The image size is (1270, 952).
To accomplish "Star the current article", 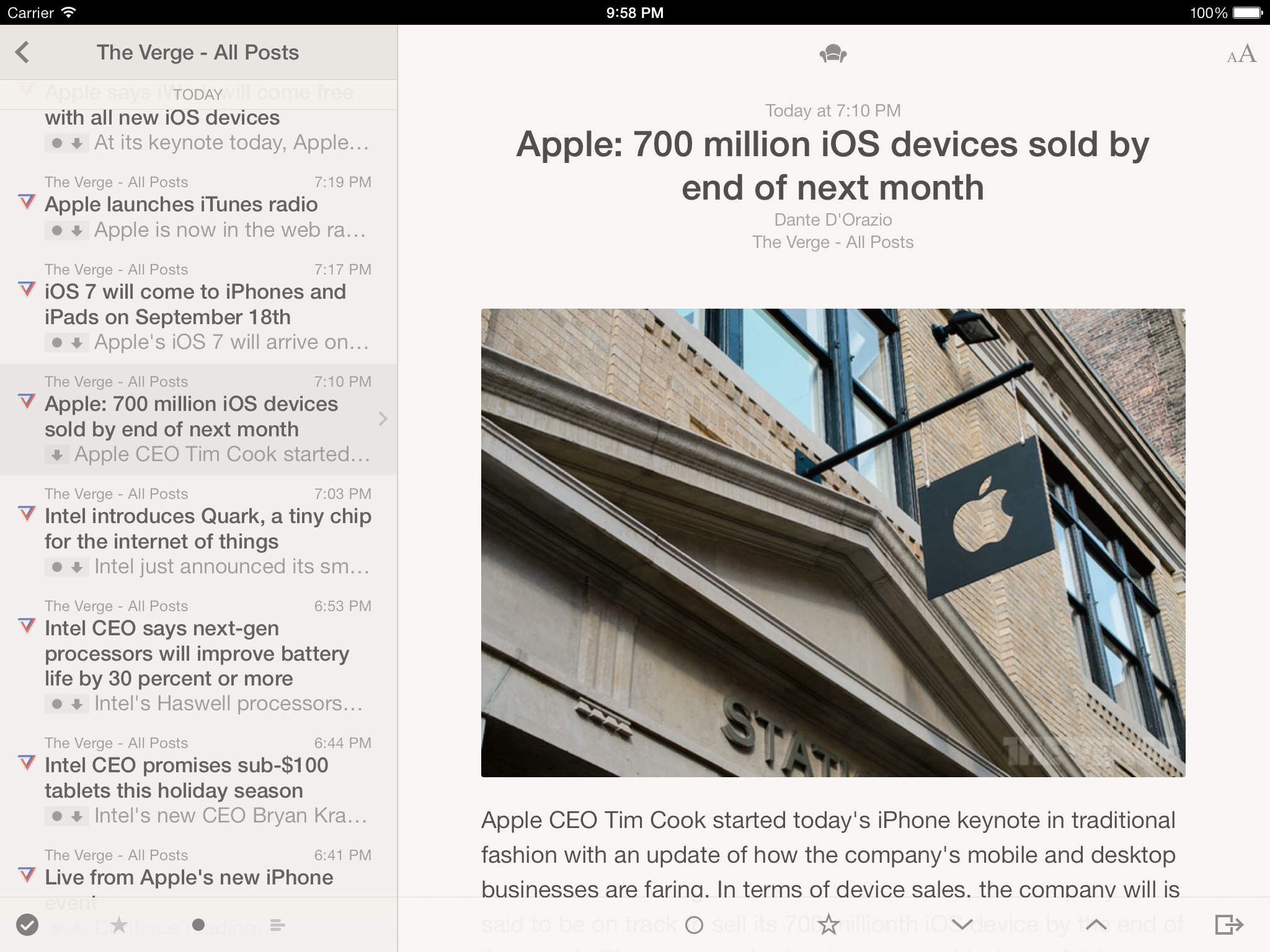I will 828,924.
